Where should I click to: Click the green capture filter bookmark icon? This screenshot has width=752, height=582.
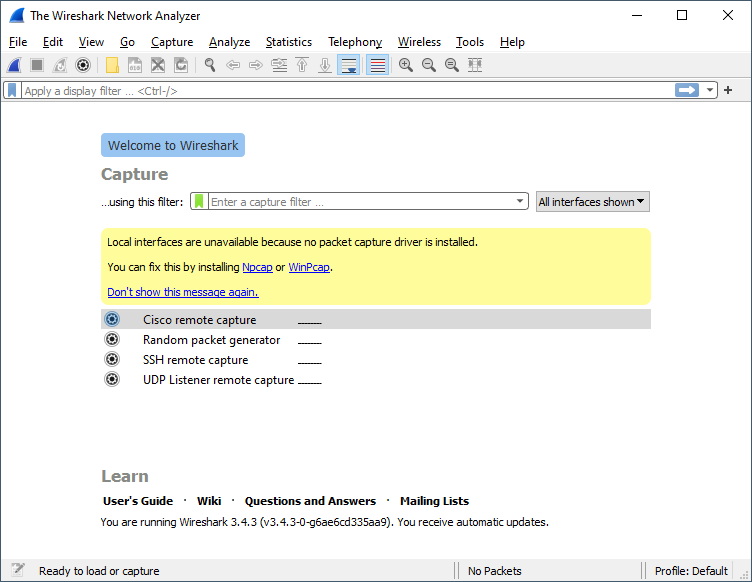(199, 201)
